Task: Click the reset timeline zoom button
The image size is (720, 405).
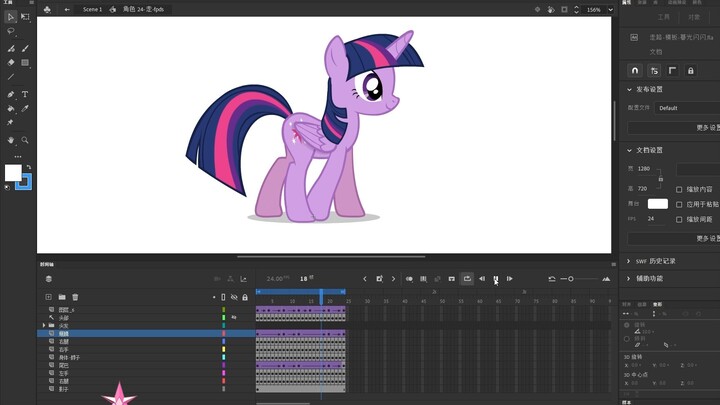Action: 552,279
